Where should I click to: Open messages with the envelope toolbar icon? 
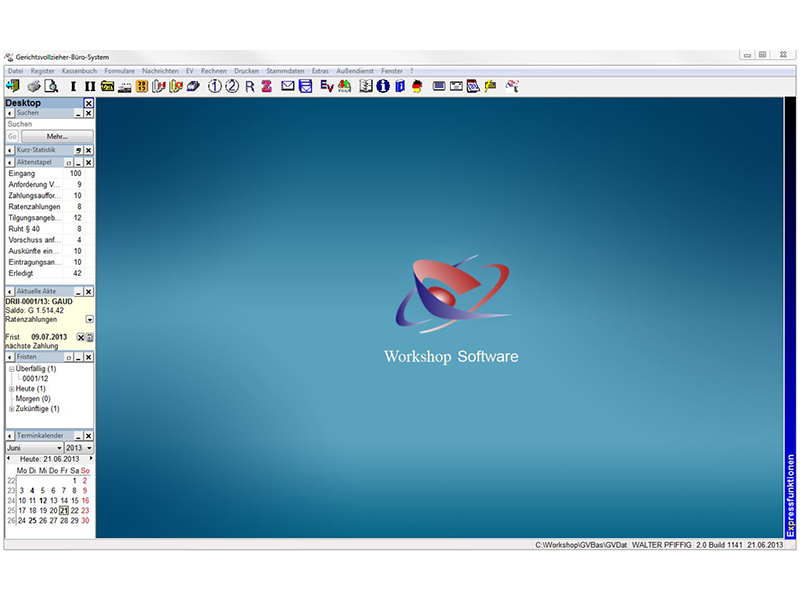[288, 87]
